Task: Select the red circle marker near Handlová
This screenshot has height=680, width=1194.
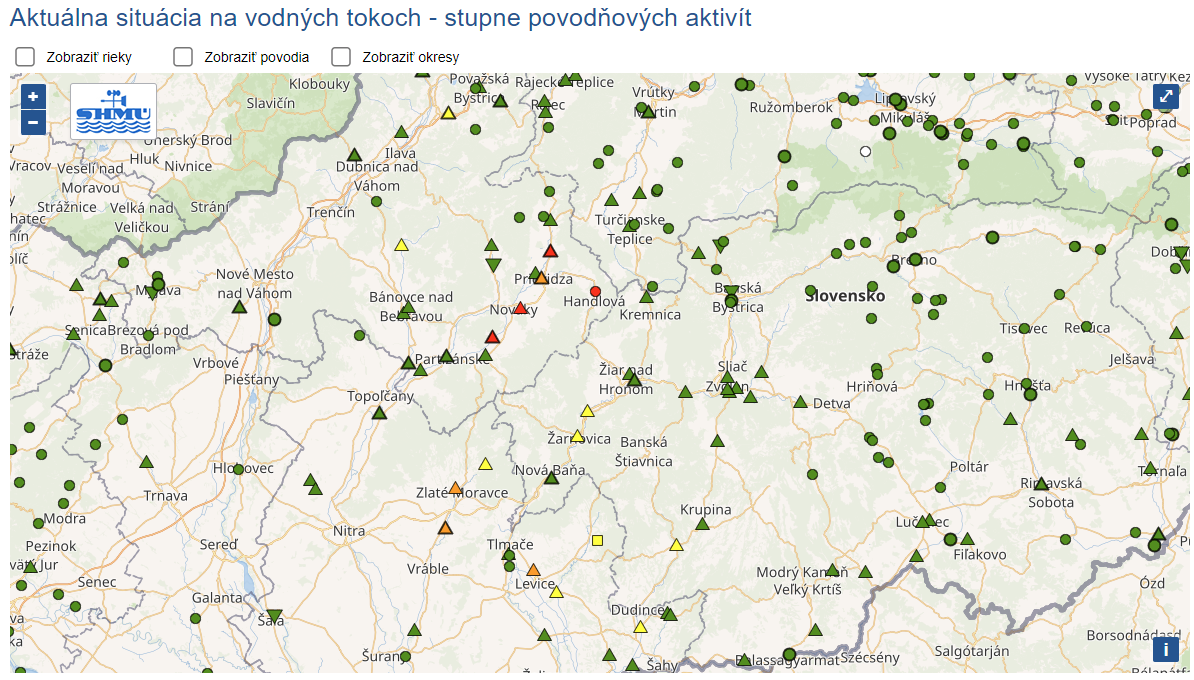Action: [596, 292]
